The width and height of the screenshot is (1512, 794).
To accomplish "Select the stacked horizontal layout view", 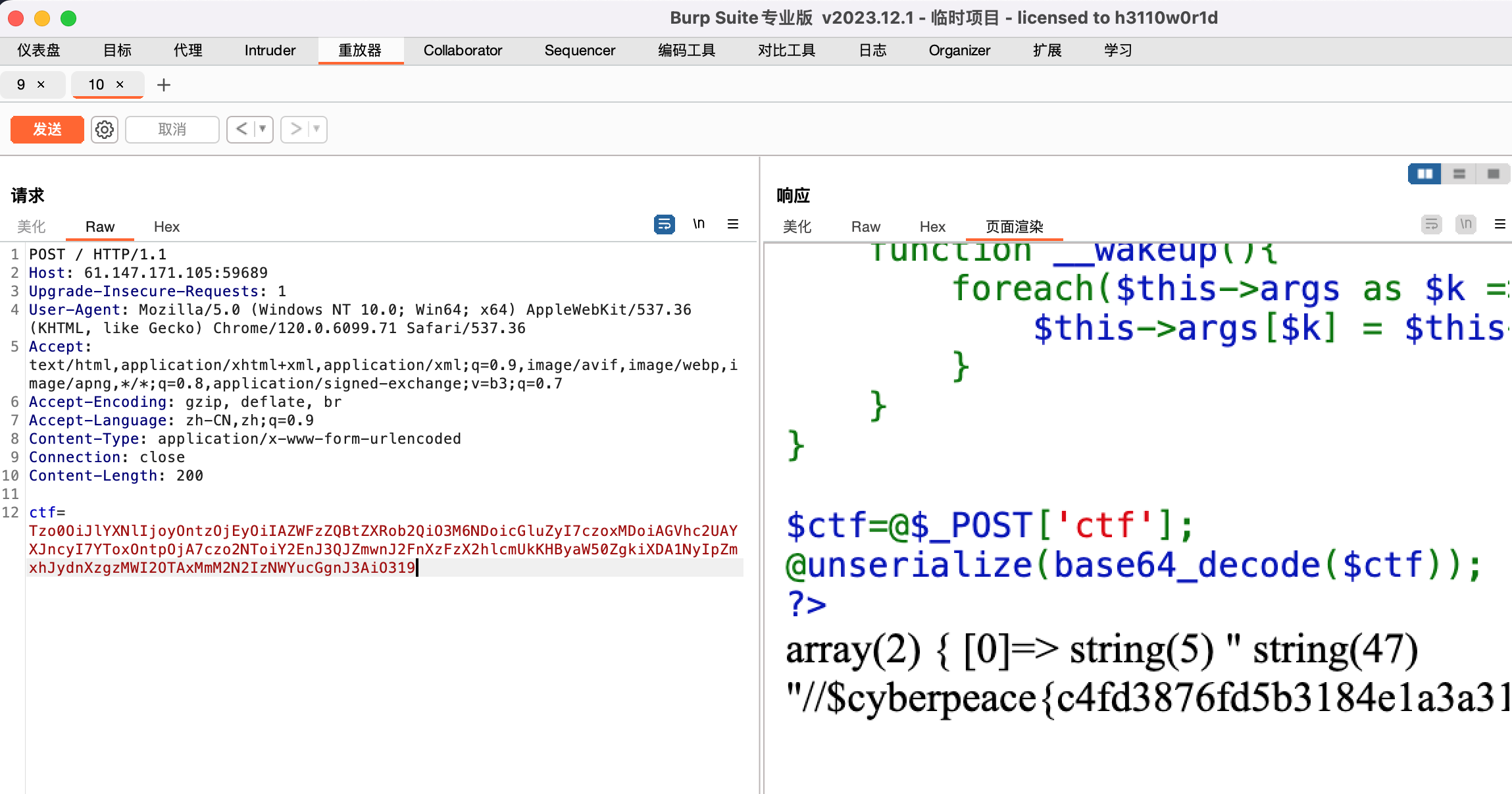I will click(x=1460, y=173).
